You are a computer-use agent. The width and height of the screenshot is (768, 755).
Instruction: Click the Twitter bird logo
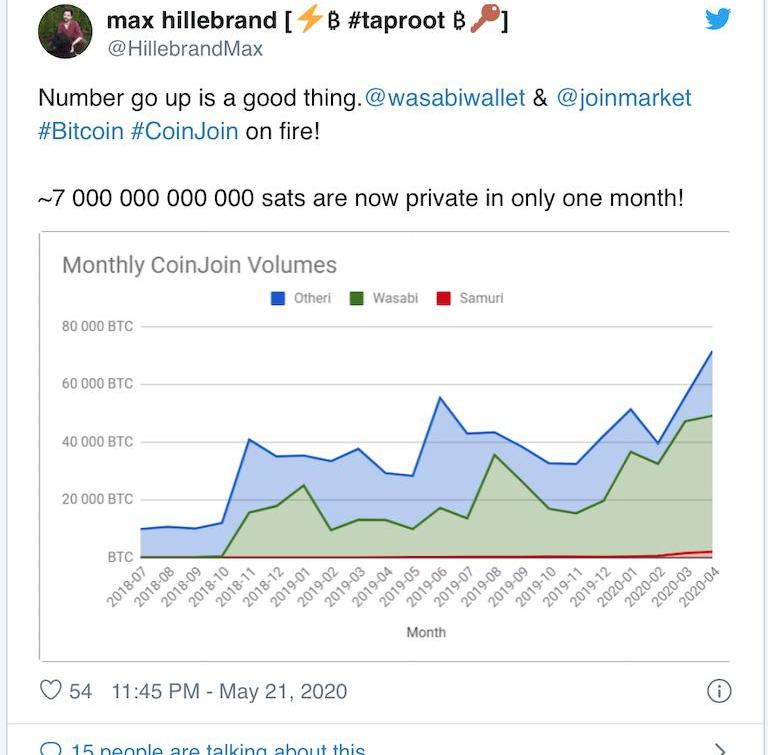click(x=718, y=19)
